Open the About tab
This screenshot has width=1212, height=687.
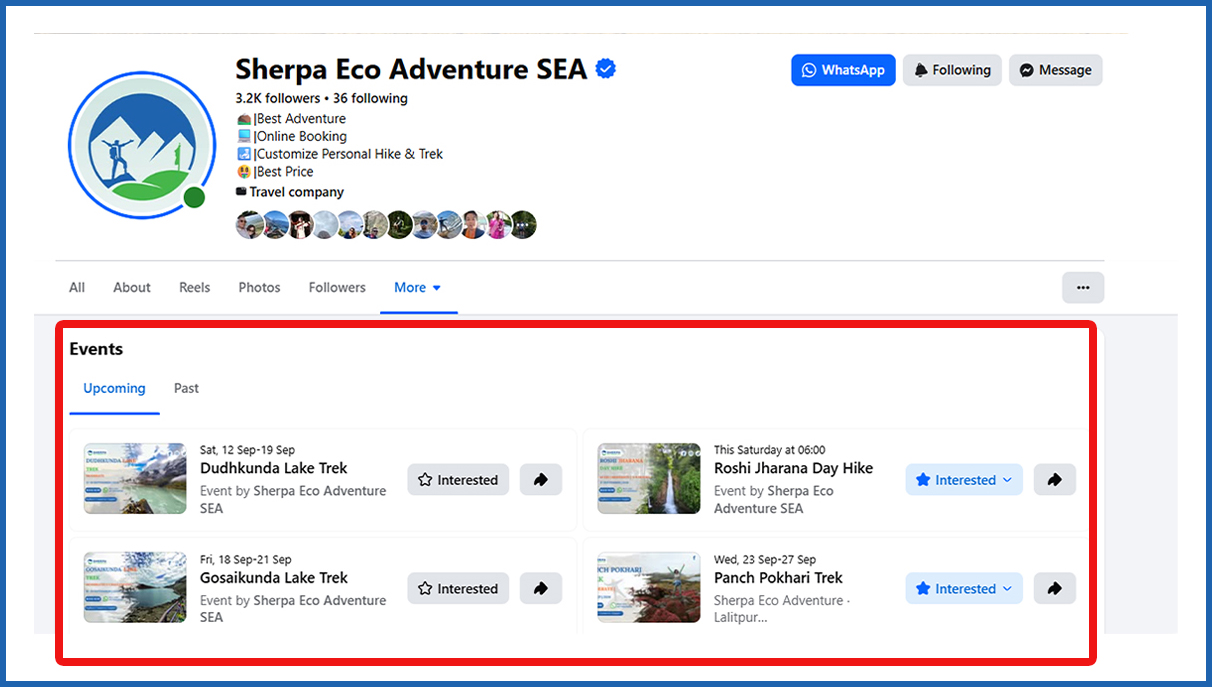click(132, 287)
